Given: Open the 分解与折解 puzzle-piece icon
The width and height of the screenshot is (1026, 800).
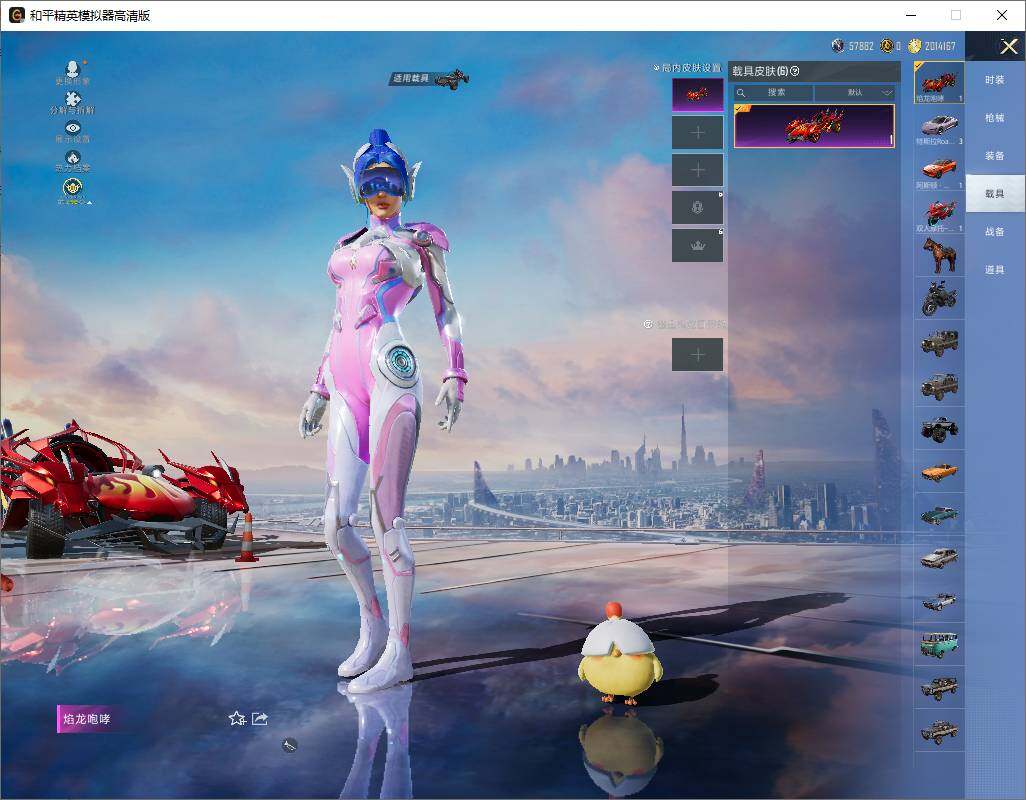Looking at the screenshot, I should 73,98.
